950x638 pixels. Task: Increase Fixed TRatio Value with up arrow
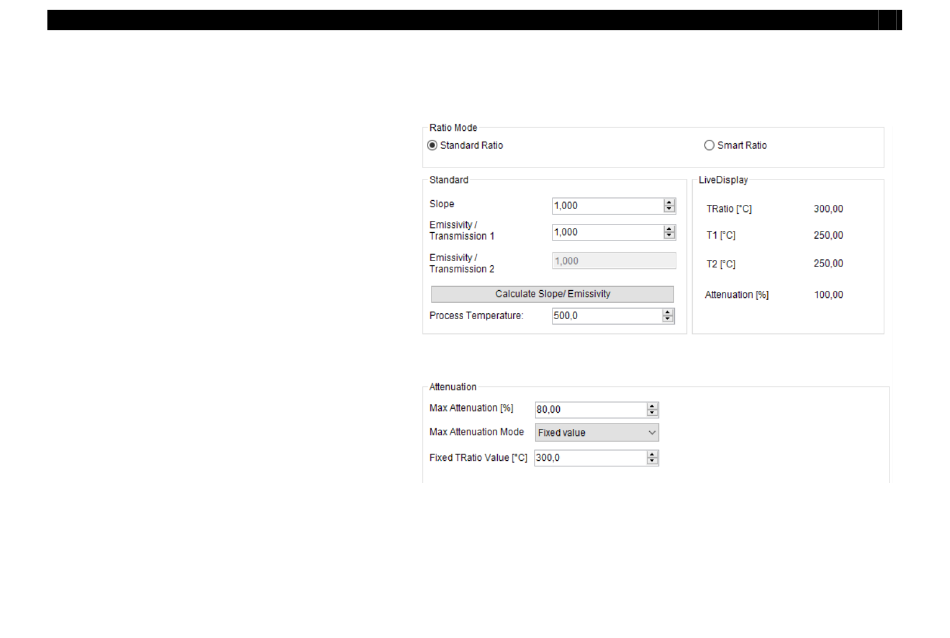click(x=652, y=454)
